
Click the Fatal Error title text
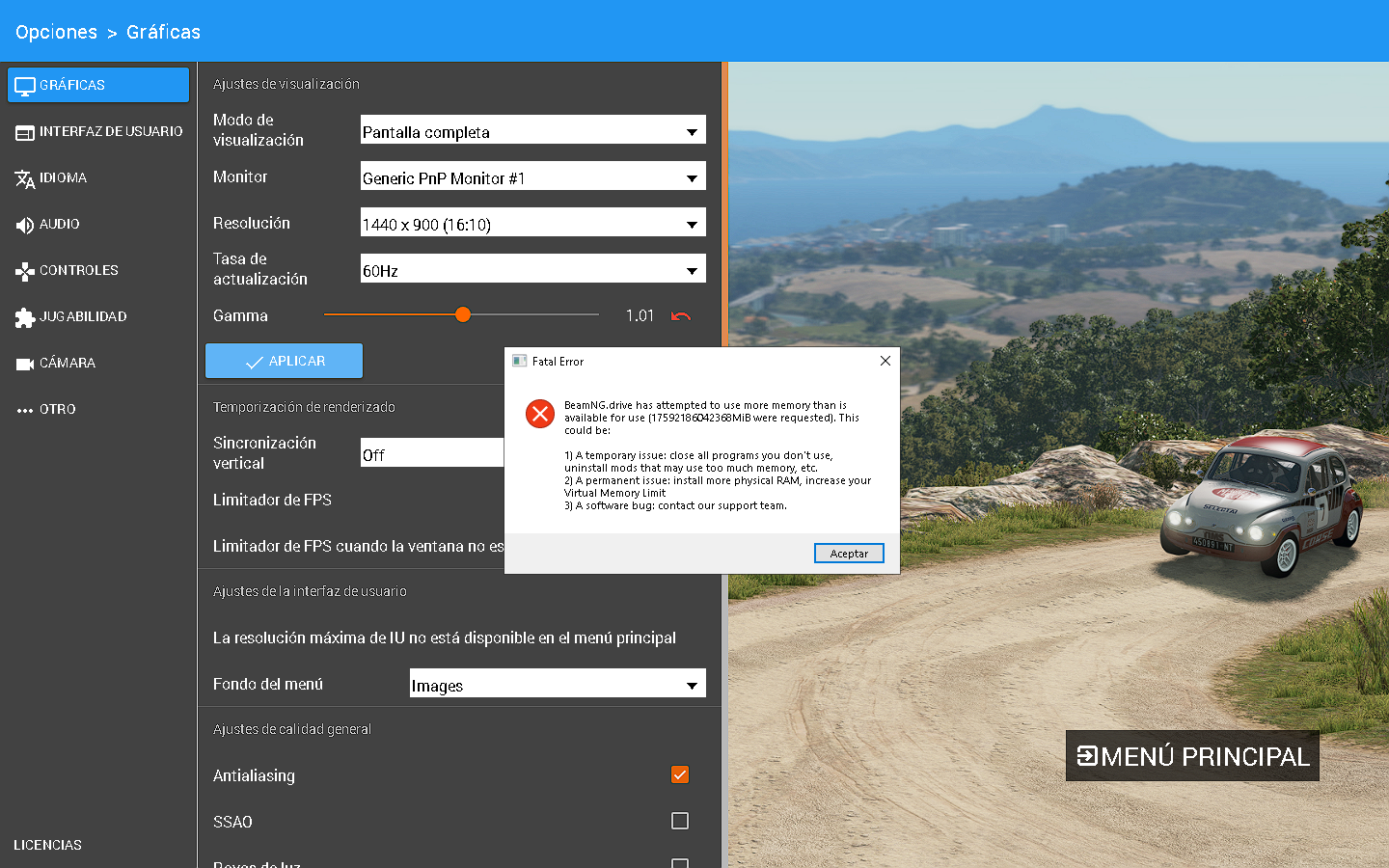click(x=558, y=362)
